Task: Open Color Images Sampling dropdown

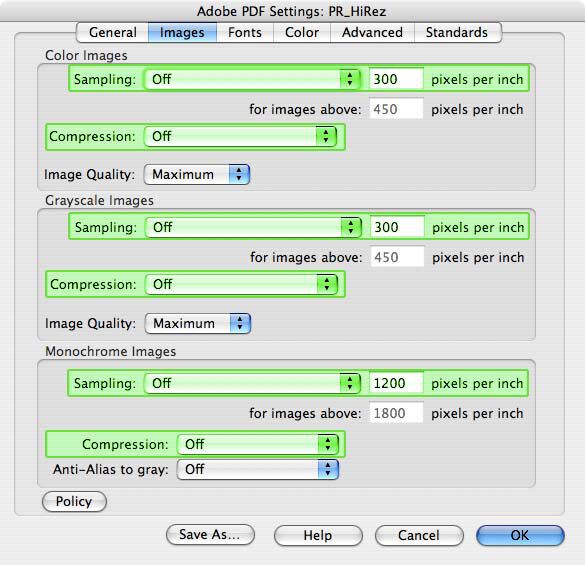Action: [252, 79]
